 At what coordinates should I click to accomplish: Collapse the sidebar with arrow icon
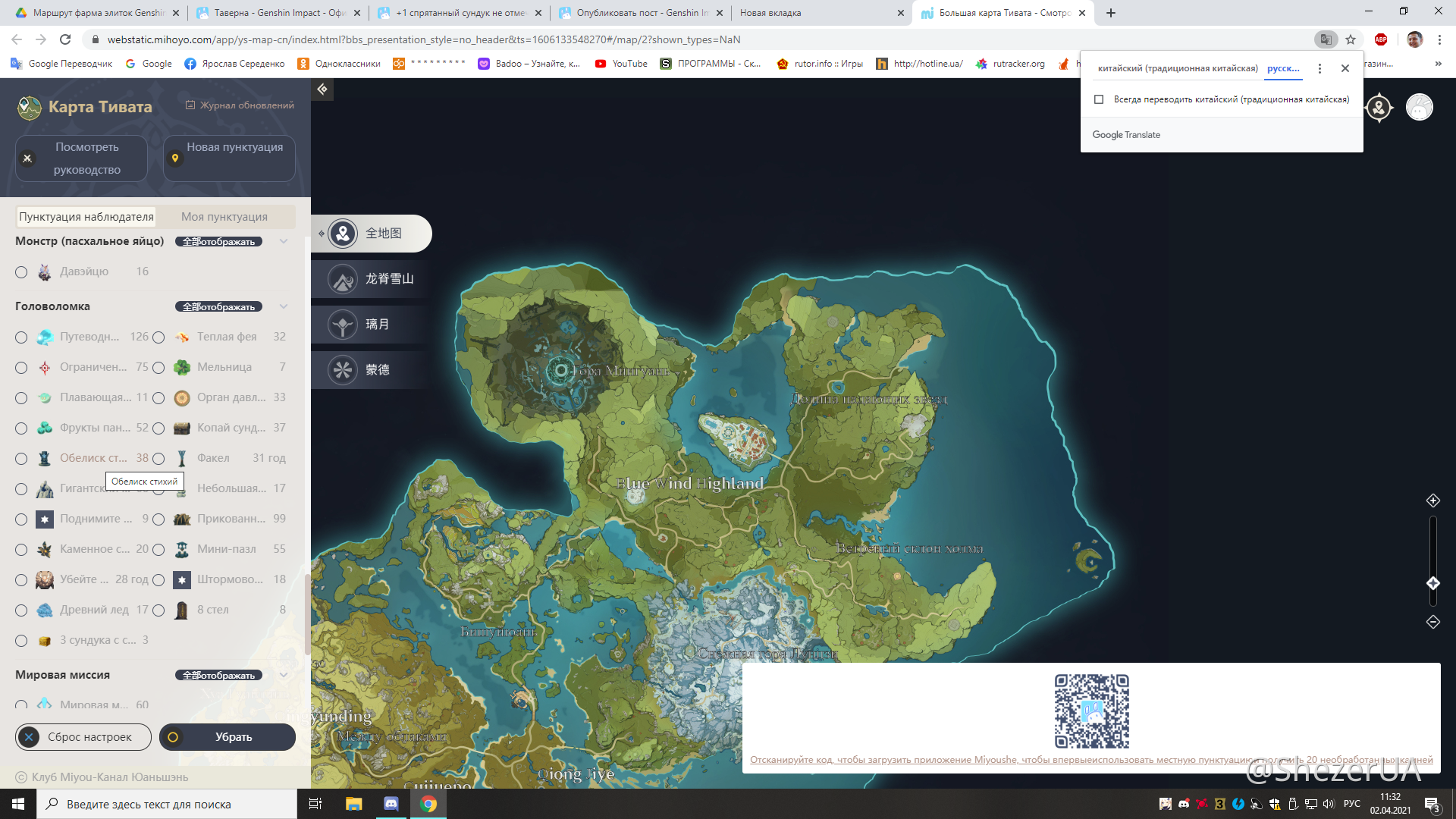point(322,89)
